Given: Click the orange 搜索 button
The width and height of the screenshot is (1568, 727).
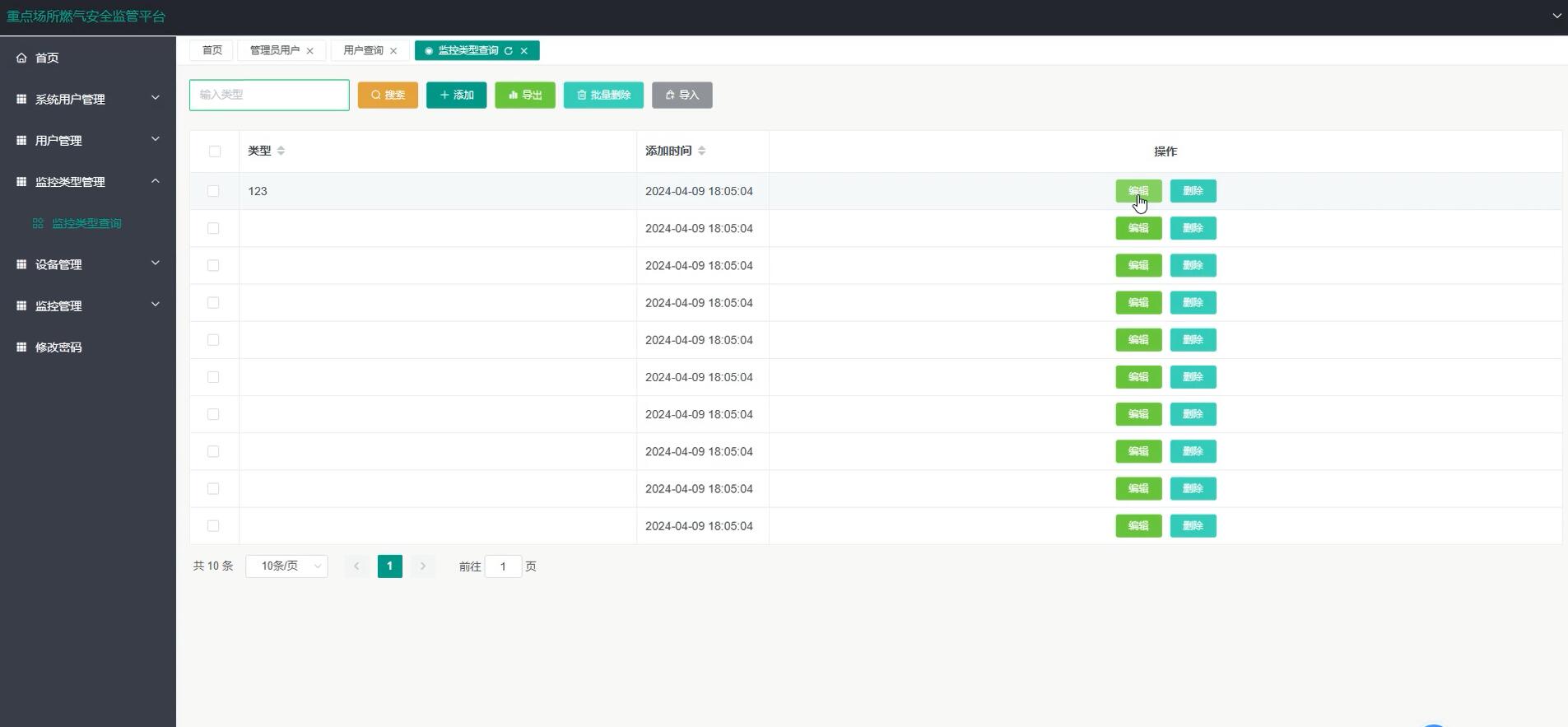Looking at the screenshot, I should [388, 96].
